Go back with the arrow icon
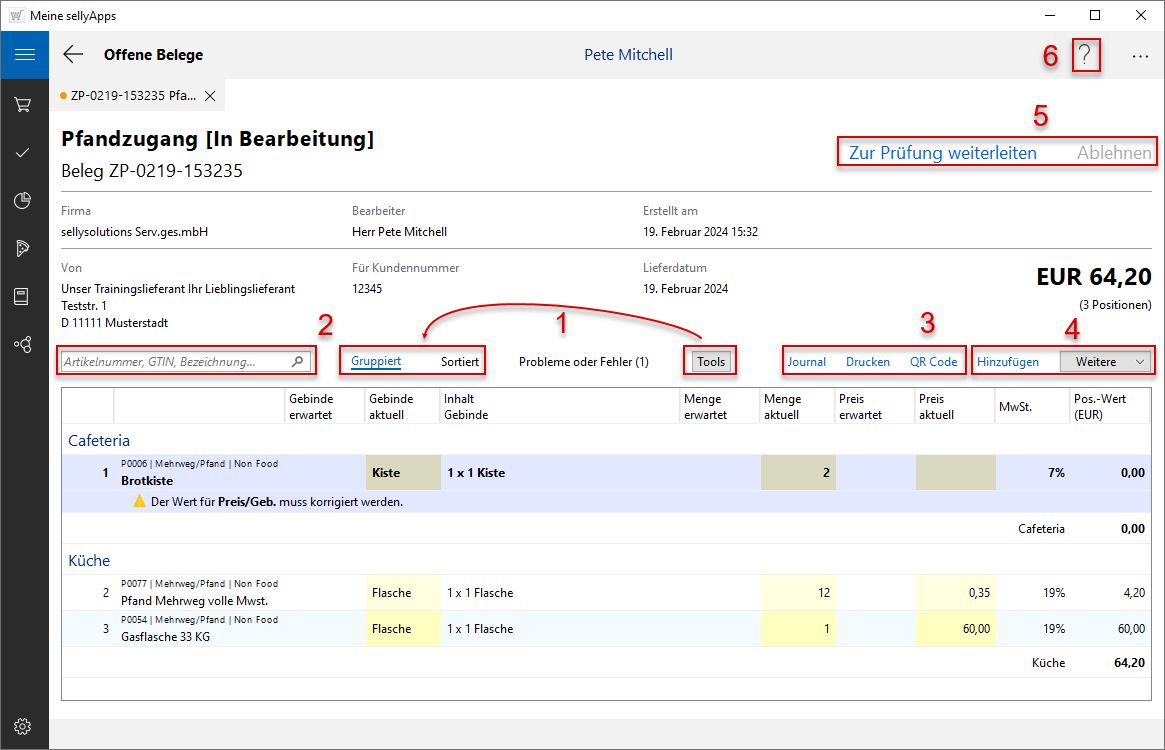Image resolution: width=1165 pixels, height=750 pixels. (73, 55)
